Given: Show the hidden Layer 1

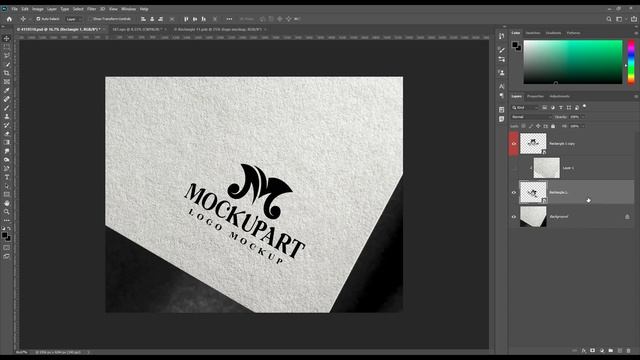Looking at the screenshot, I should [x=514, y=168].
